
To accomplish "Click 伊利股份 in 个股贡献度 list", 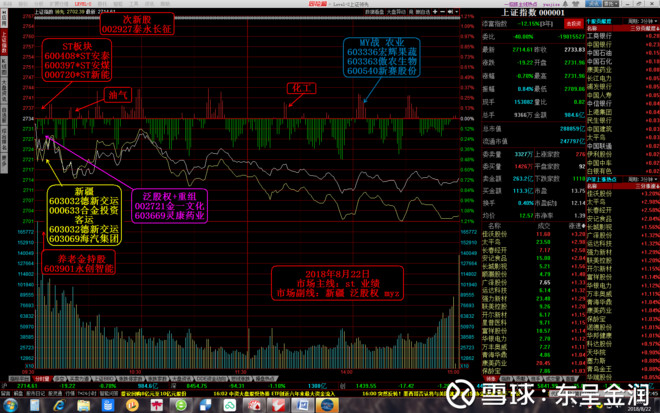I will [x=599, y=154].
